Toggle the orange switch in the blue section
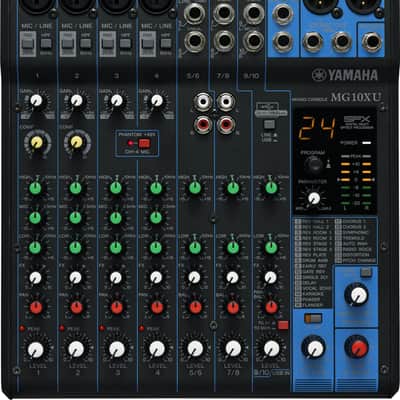The height and width of the screenshot is (400, 400). point(313,319)
